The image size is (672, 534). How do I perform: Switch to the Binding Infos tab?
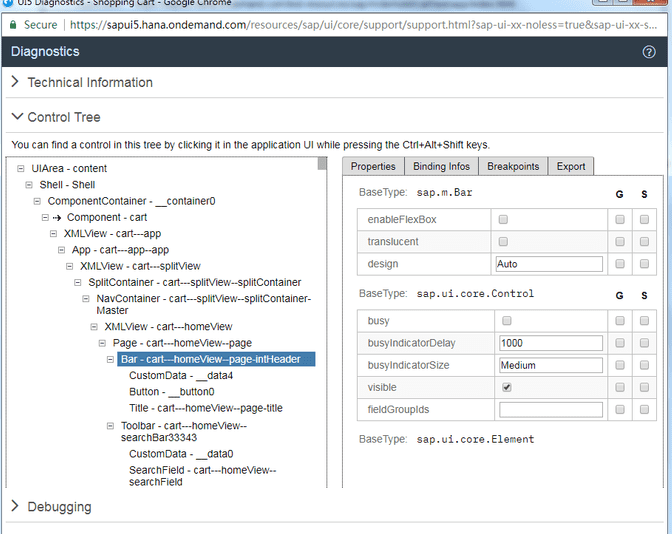[441, 166]
